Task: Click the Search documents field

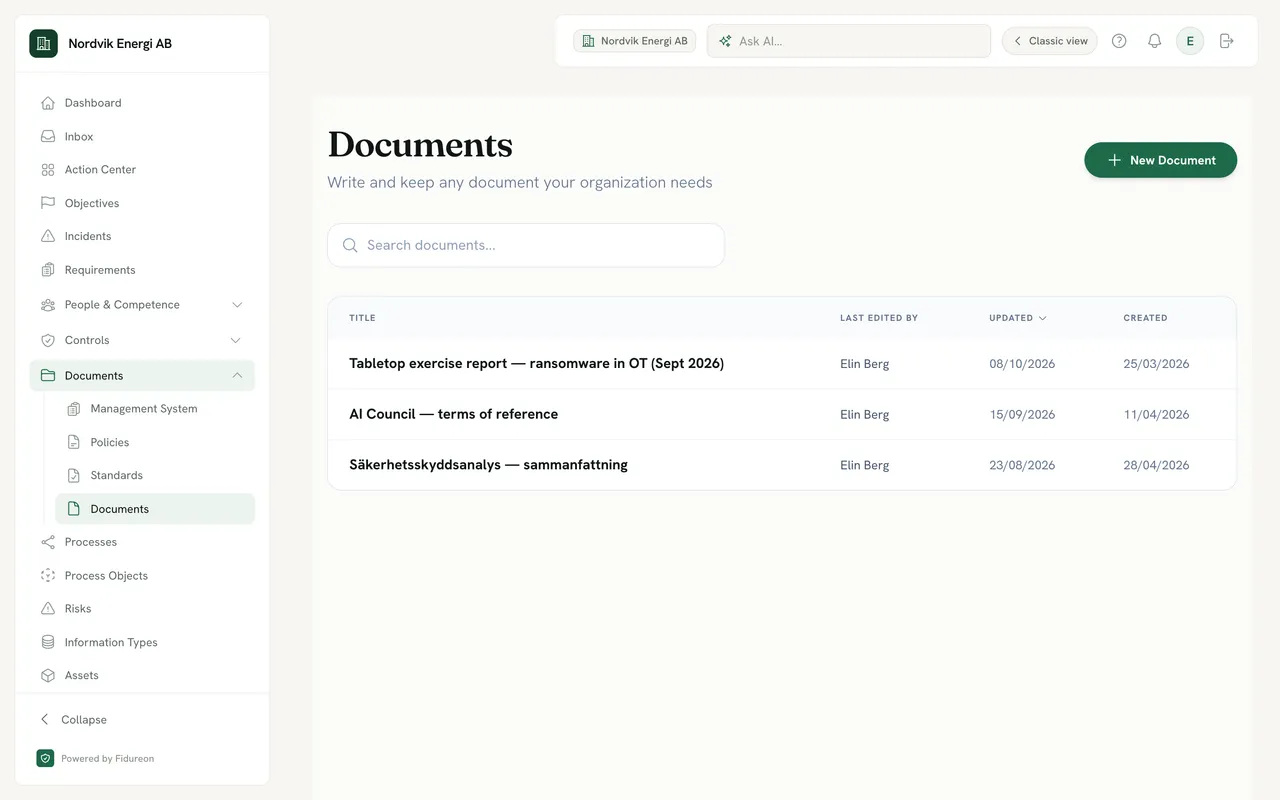Action: point(526,245)
